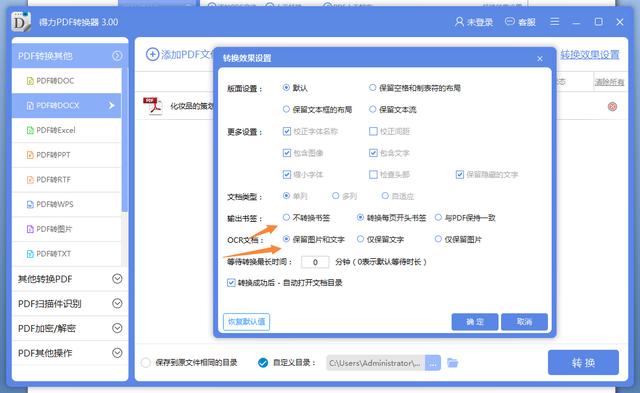640x393 pixels.
Task: Confirm settings with 确定 button
Action: pos(475,322)
